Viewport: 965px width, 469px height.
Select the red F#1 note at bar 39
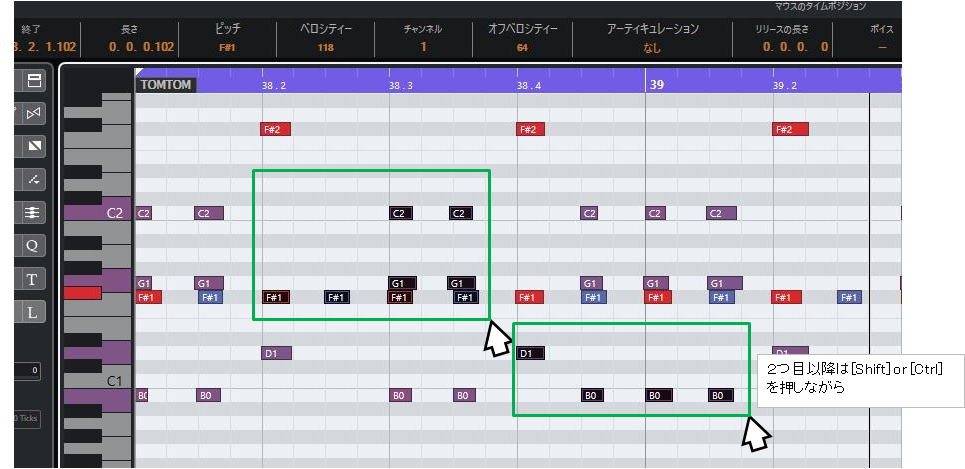pyautogui.click(x=657, y=298)
